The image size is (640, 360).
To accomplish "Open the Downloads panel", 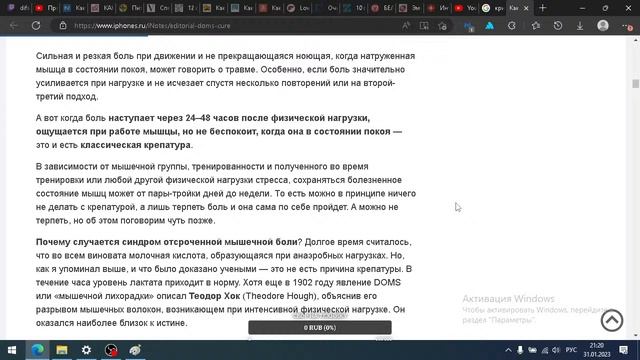I will [580, 26].
